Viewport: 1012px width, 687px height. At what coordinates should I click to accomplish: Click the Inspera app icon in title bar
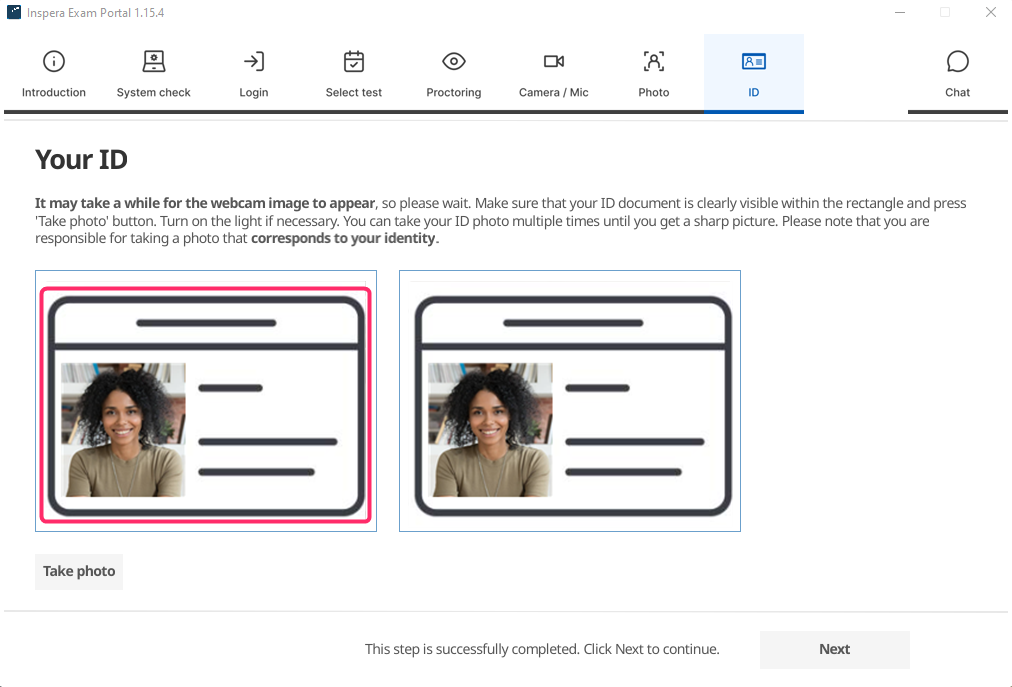14,13
